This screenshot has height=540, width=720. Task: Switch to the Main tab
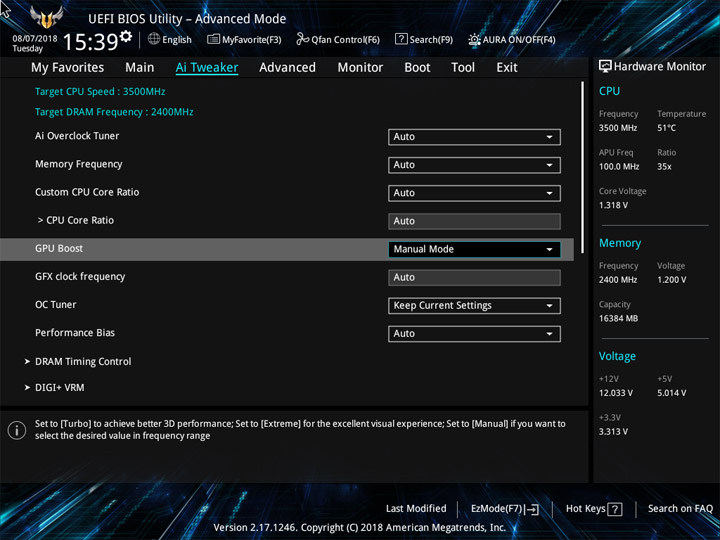(140, 68)
